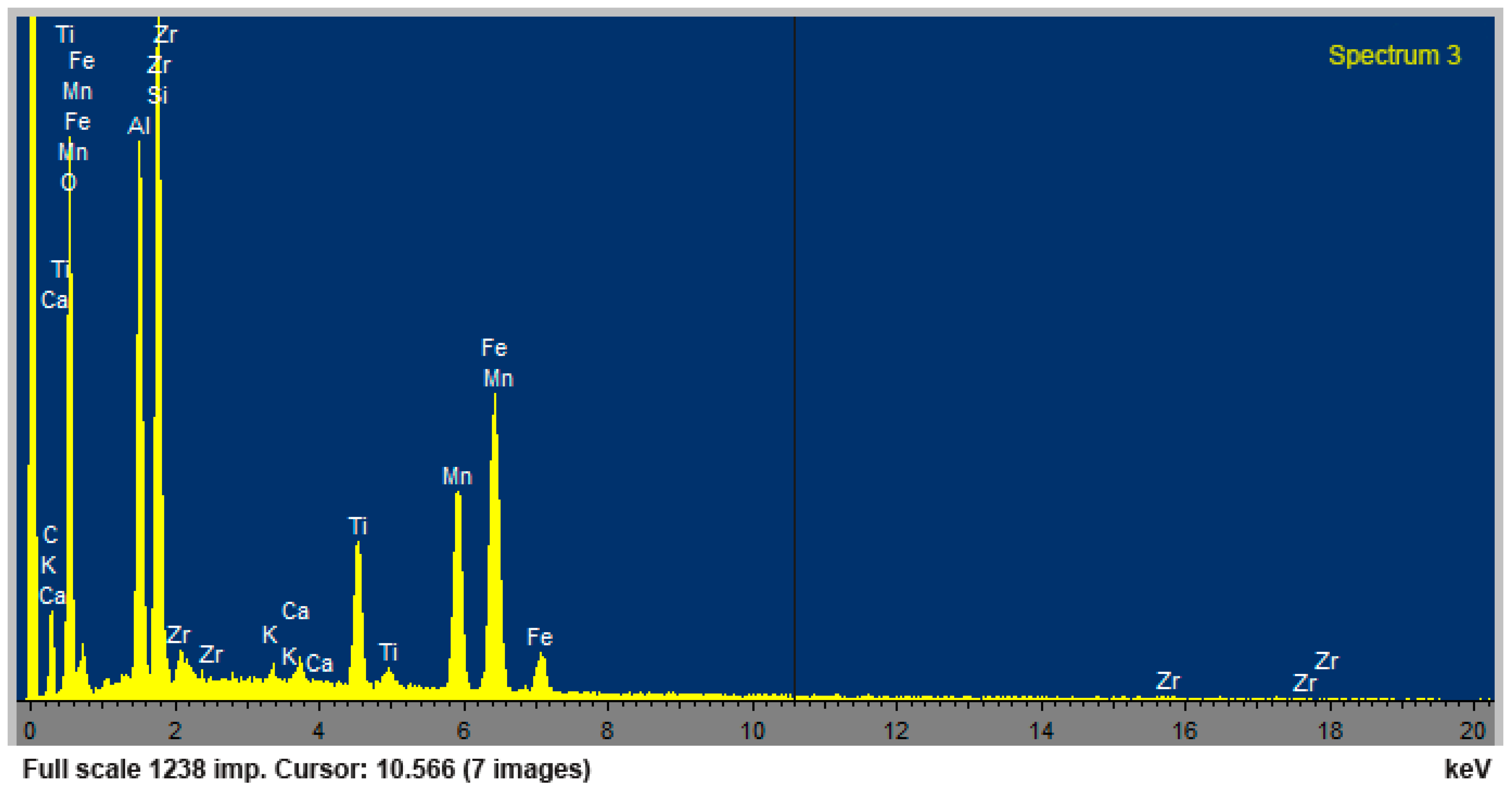Image resolution: width=1512 pixels, height=790 pixels.
Task: Click the vertical cursor line at 10.566 keV
Action: (x=795, y=352)
